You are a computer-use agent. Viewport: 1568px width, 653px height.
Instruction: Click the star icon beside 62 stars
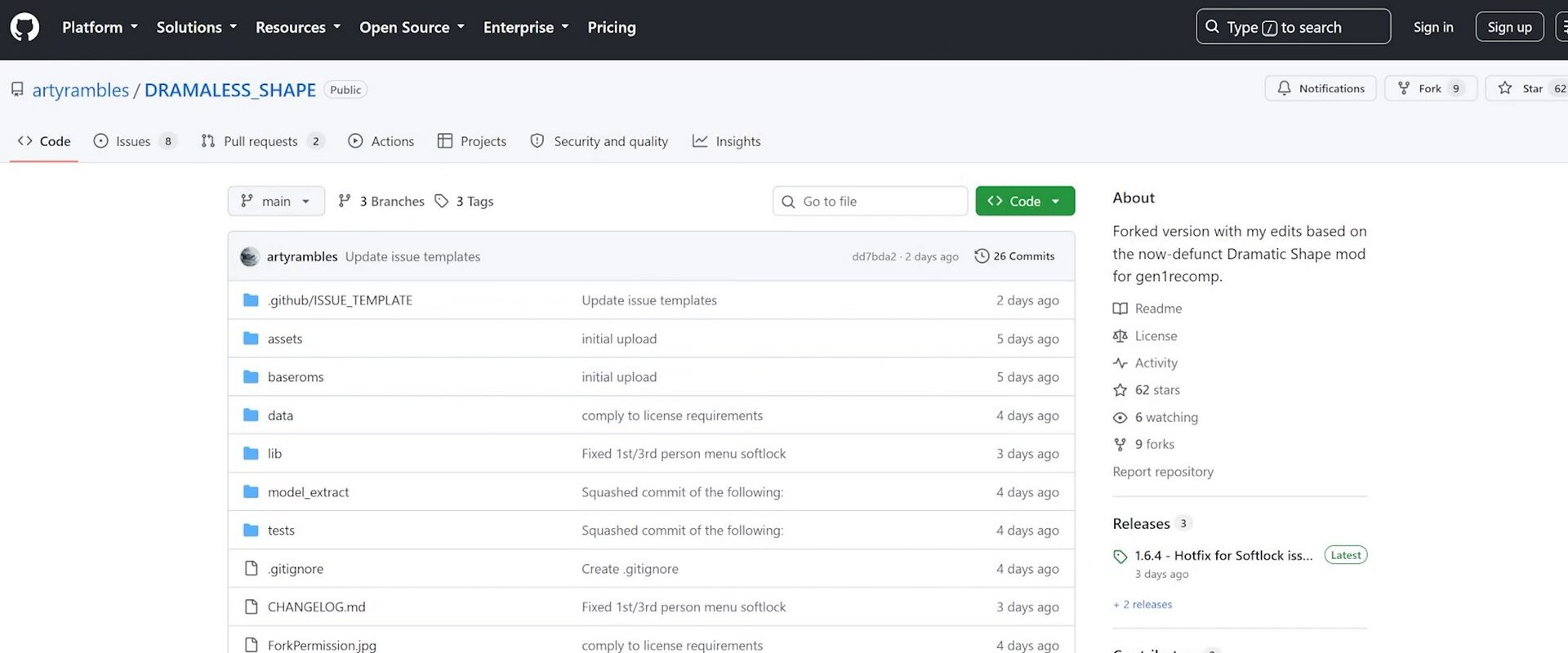[1120, 390]
